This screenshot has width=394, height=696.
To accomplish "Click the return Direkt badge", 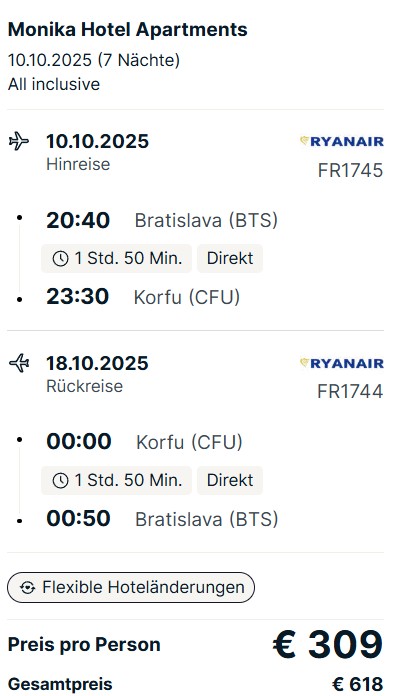I will (230, 480).
